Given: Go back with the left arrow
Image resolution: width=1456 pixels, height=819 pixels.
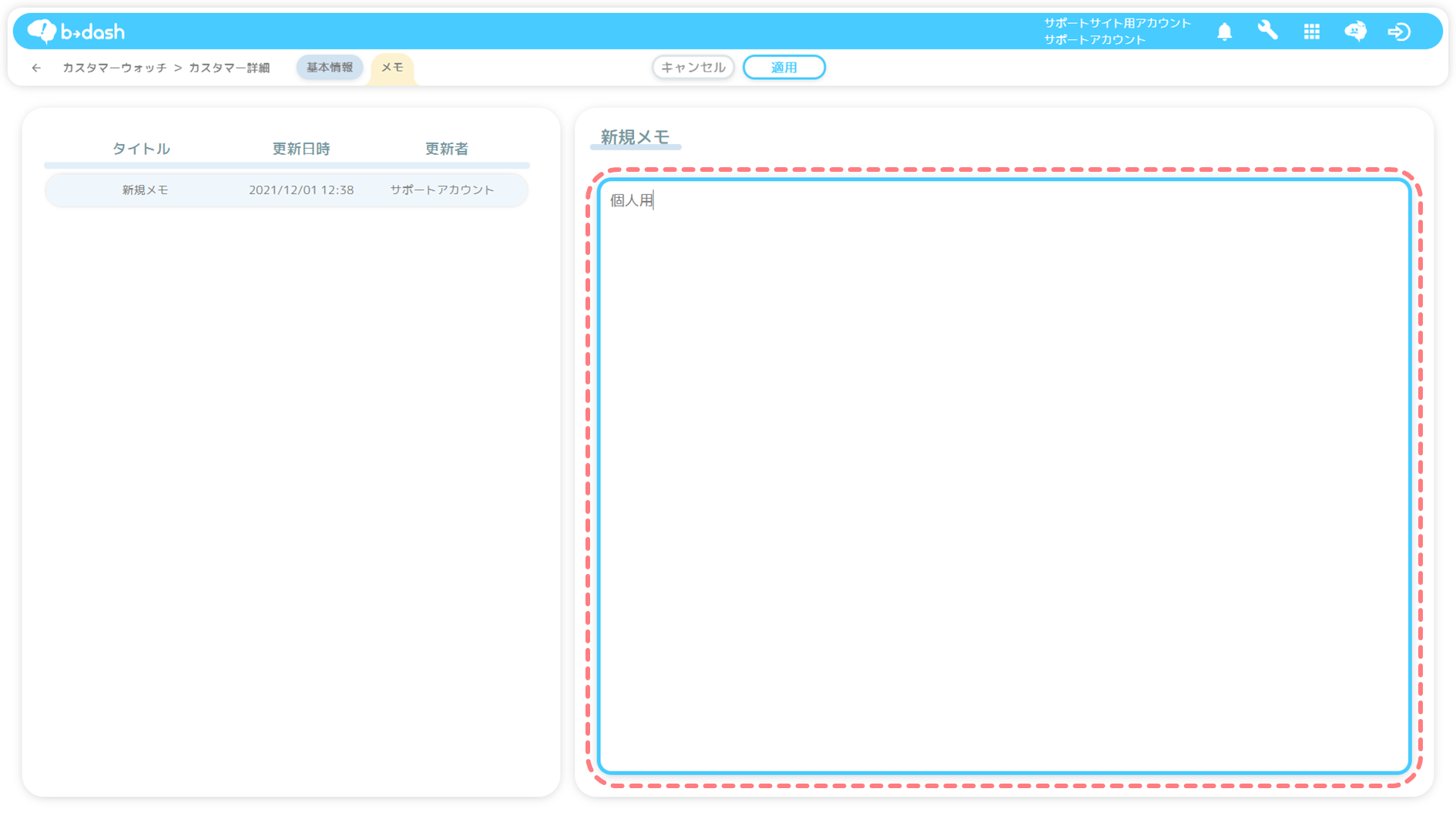Looking at the screenshot, I should [x=36, y=68].
